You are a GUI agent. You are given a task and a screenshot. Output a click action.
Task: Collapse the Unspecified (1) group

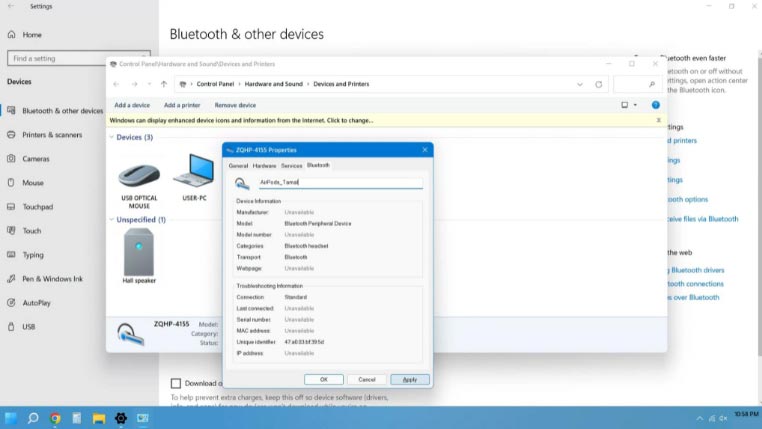(111, 220)
